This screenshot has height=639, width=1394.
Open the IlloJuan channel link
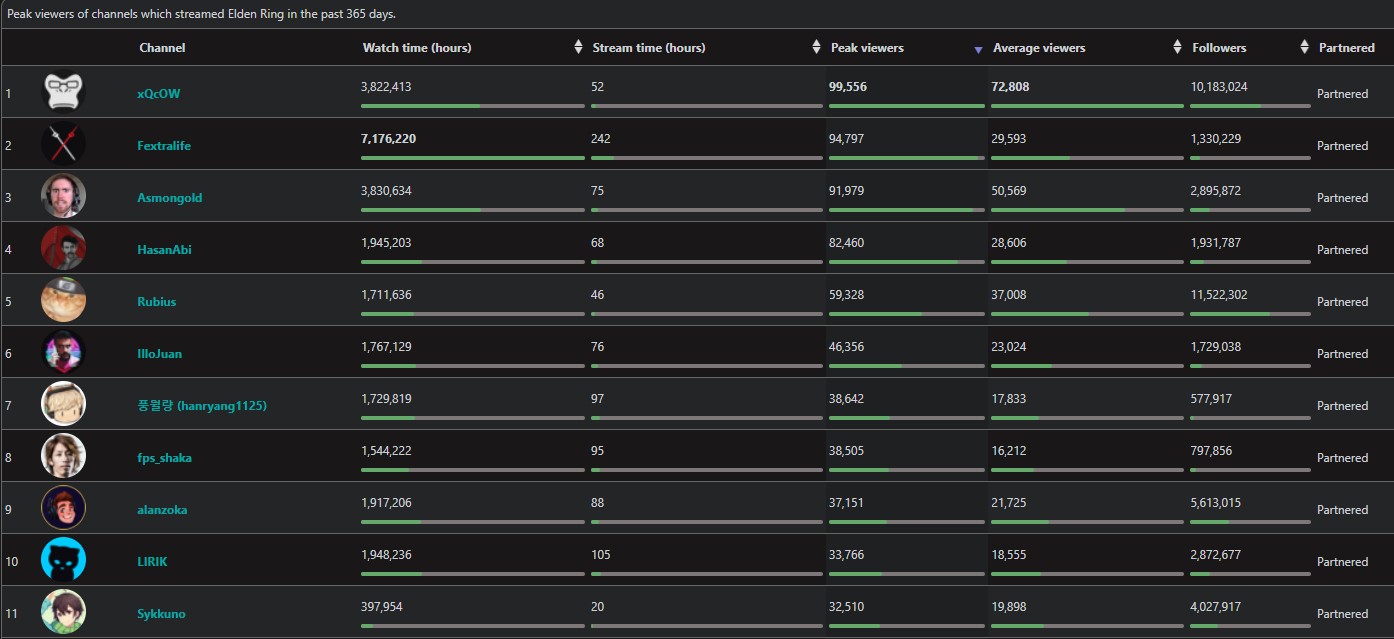(160, 354)
